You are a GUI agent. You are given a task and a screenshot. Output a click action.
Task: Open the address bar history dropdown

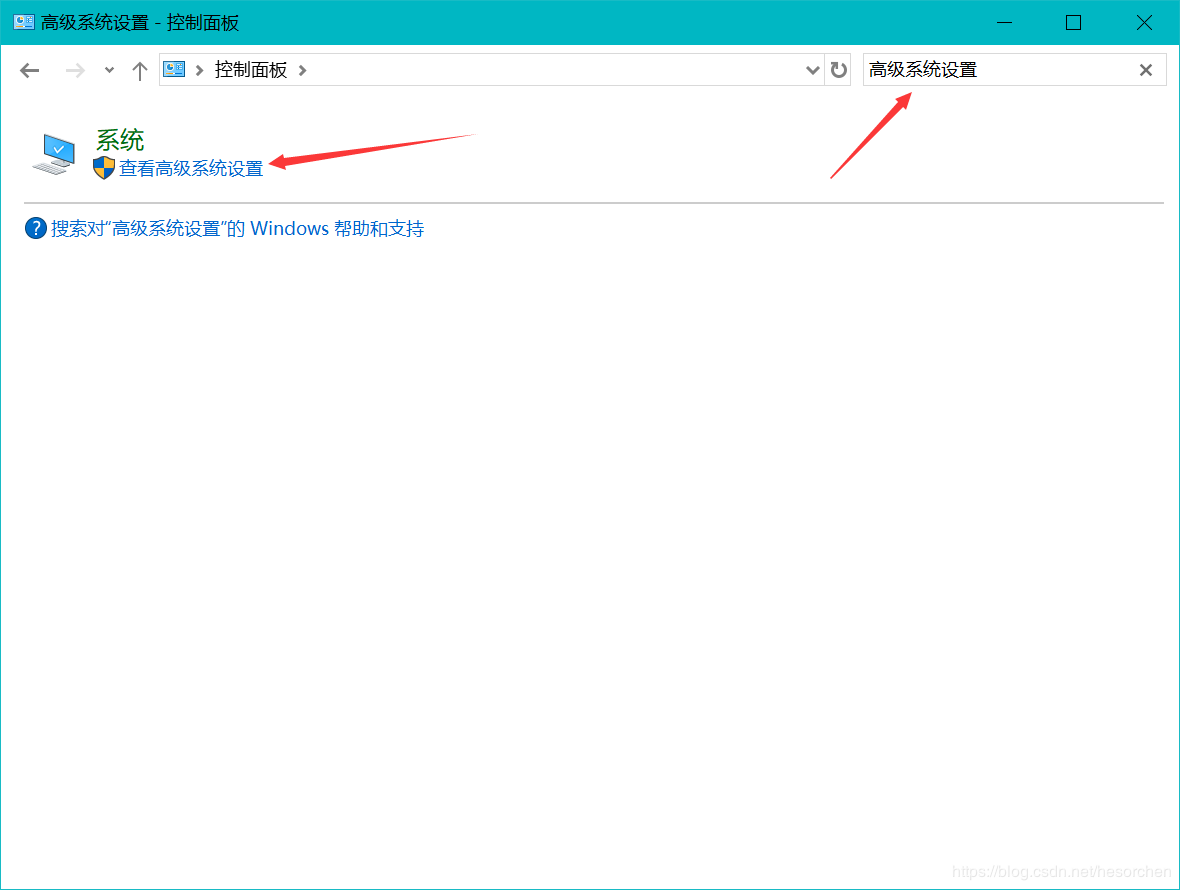point(812,69)
